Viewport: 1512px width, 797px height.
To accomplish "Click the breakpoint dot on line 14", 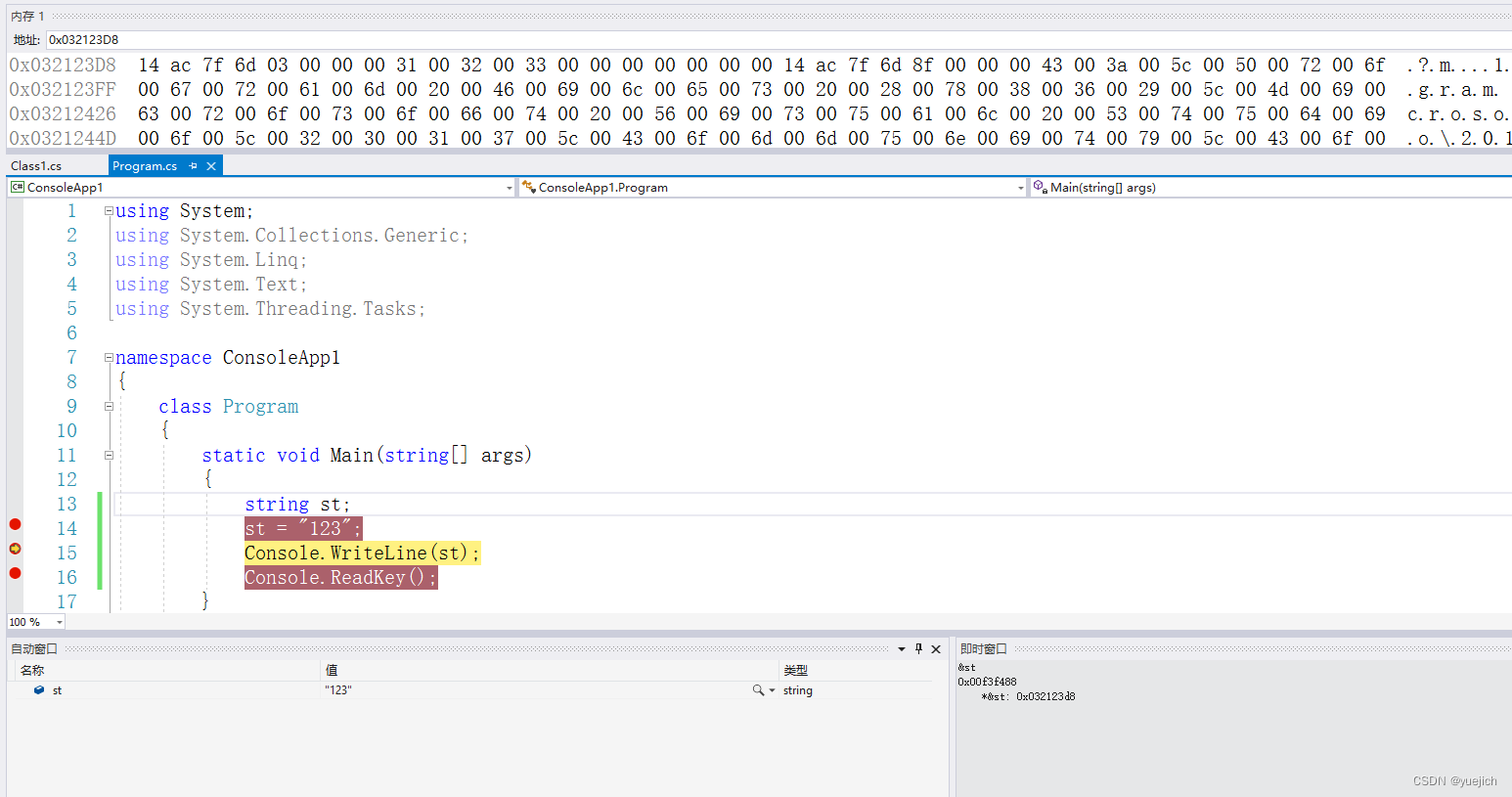I will 15,524.
